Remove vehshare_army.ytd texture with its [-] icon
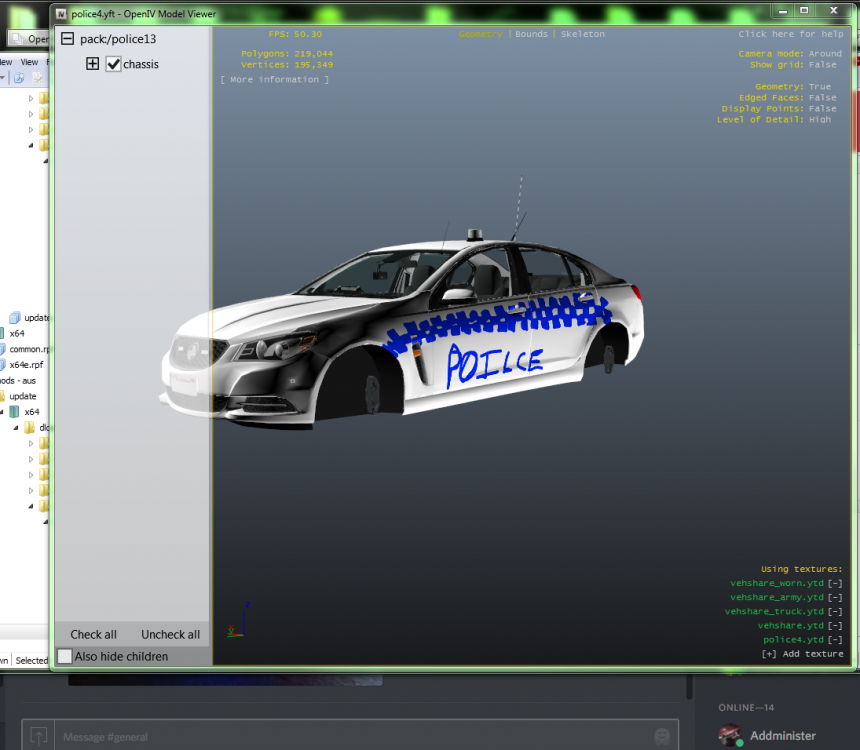 (834, 597)
